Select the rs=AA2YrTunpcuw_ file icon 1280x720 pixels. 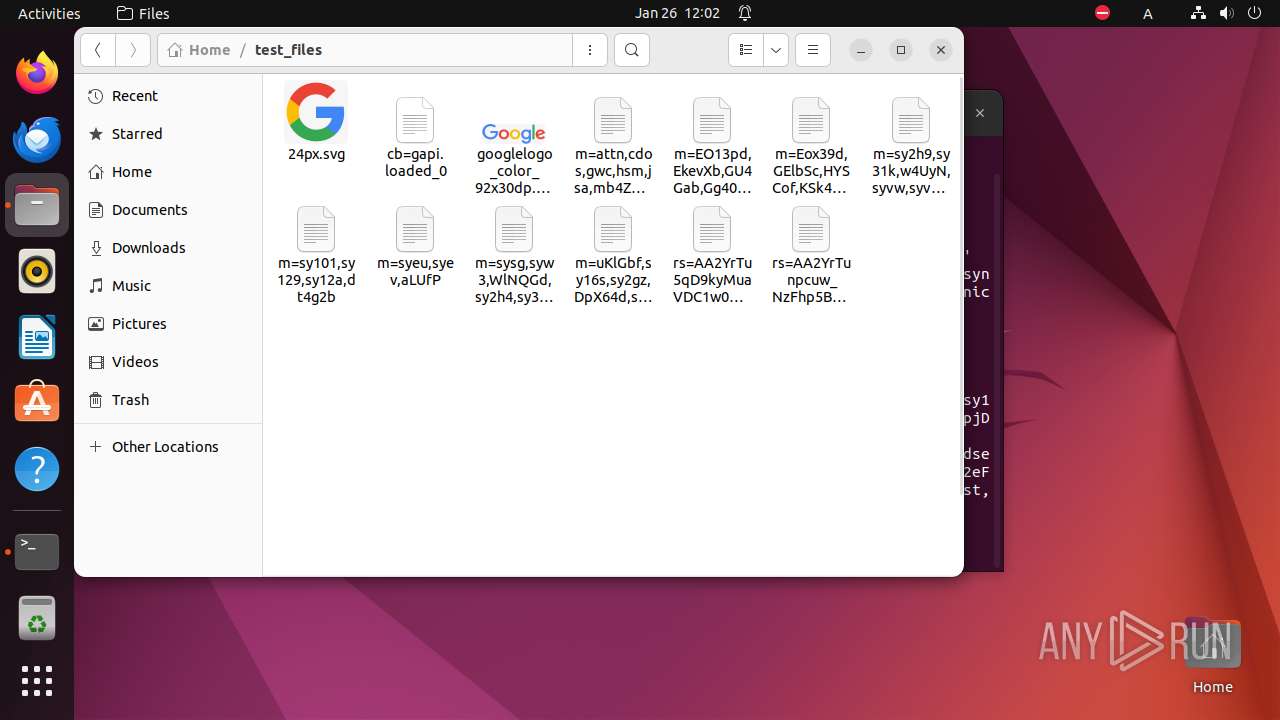pos(811,229)
